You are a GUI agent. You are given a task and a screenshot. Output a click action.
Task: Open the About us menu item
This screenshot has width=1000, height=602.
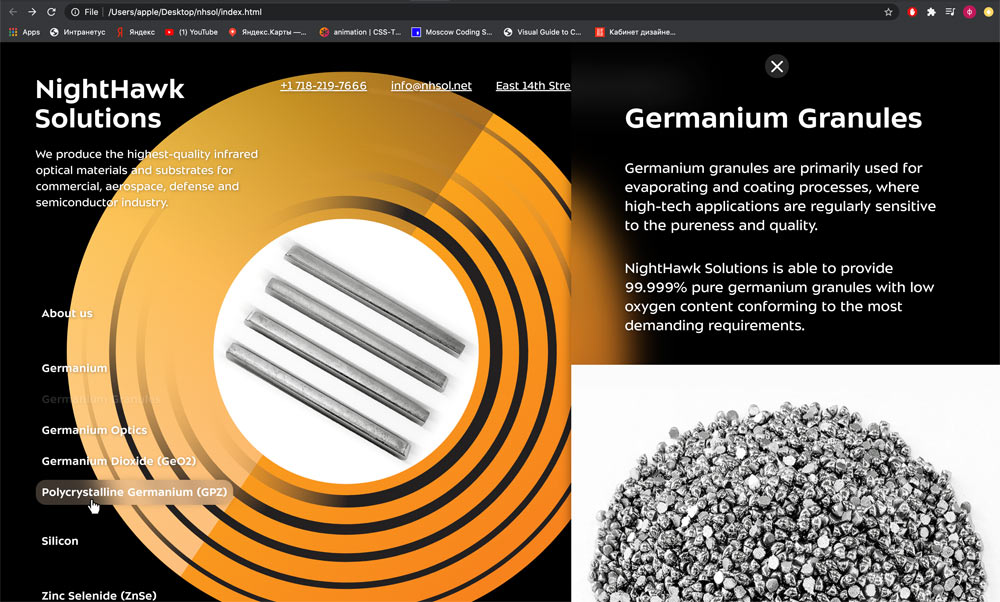point(67,313)
